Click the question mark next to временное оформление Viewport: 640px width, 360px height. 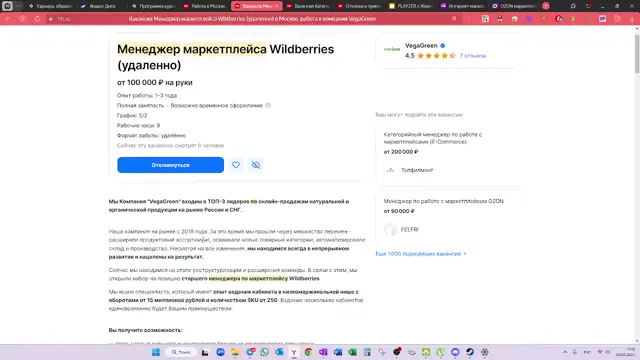(268, 105)
